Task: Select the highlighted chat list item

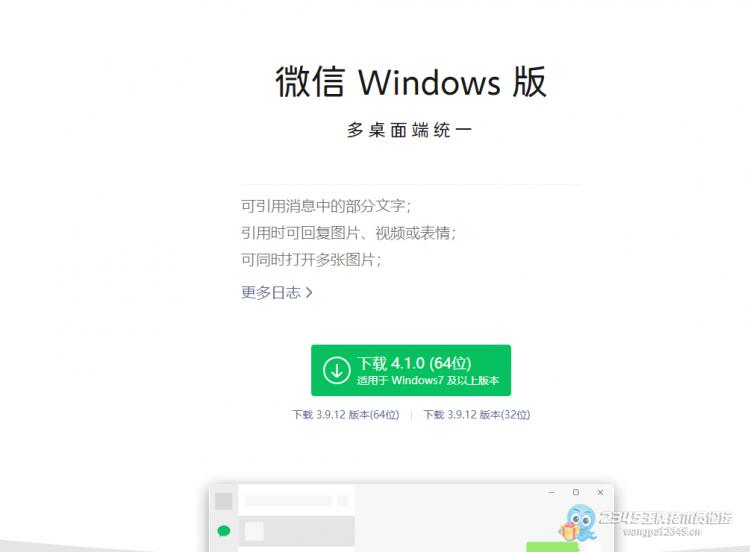Action: [x=296, y=531]
